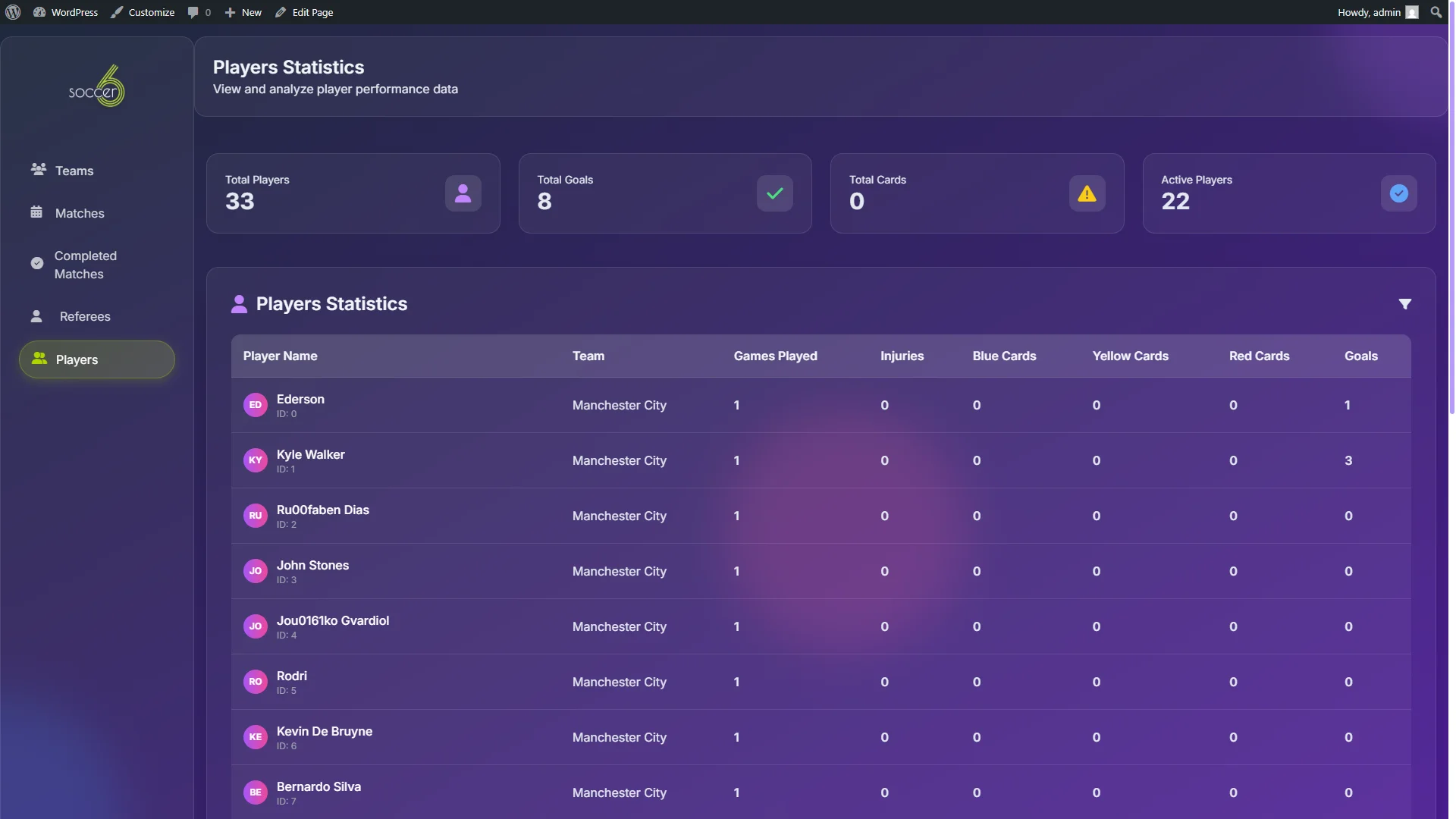
Task: Click the WordPress logo icon in admin bar
Action: (x=13, y=12)
